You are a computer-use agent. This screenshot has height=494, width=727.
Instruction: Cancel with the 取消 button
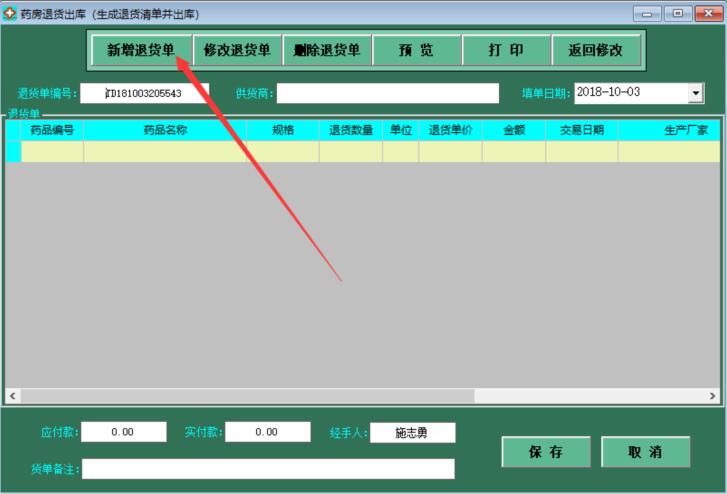click(645, 452)
